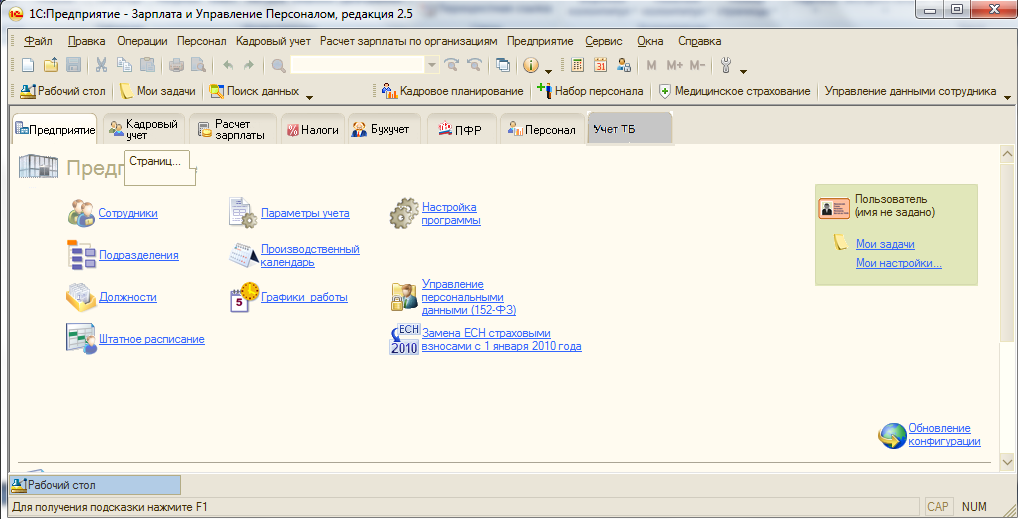Open Мои задачи link in user panel
This screenshot has height=519, width=1018.
(x=885, y=244)
